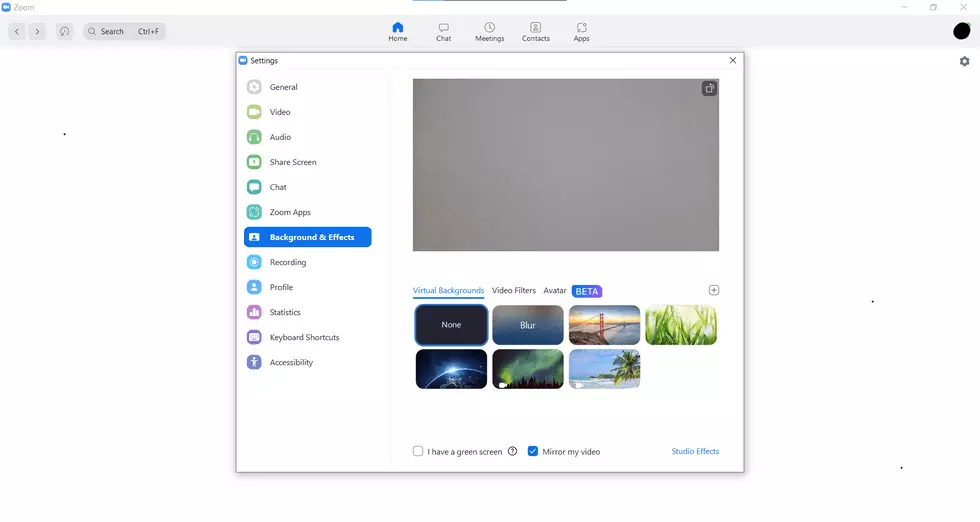The image size is (980, 522).
Task: Open the history clock button
Action: tap(64, 31)
